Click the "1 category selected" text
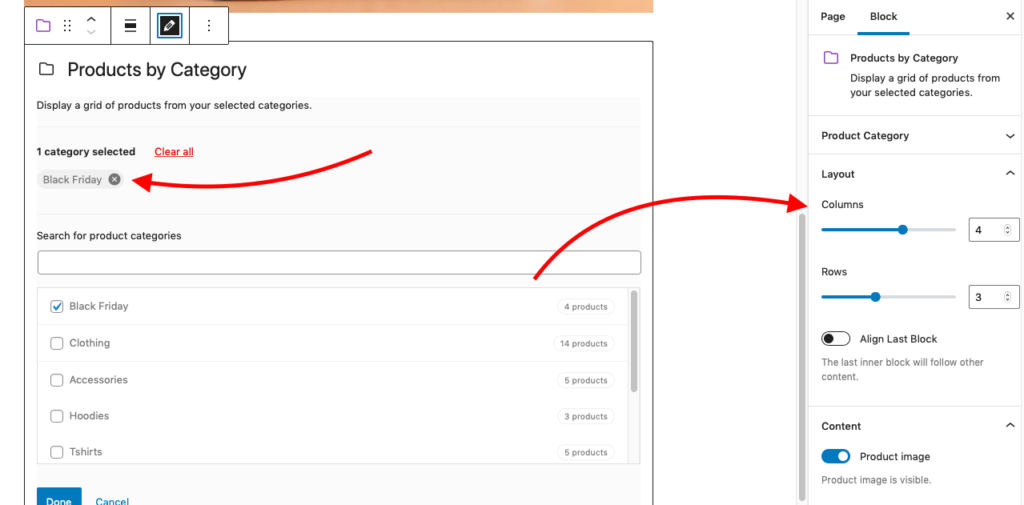The width and height of the screenshot is (1024, 505). point(86,152)
